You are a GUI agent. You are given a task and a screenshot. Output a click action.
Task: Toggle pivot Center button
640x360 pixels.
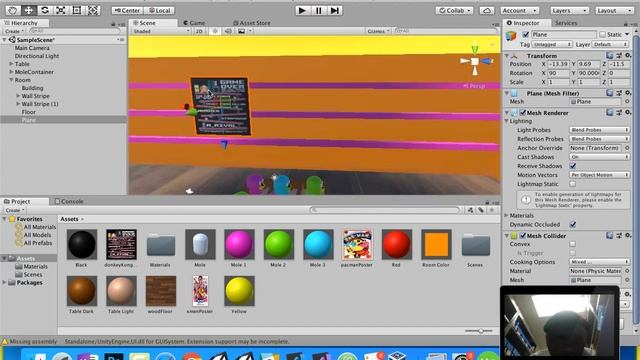click(127, 11)
